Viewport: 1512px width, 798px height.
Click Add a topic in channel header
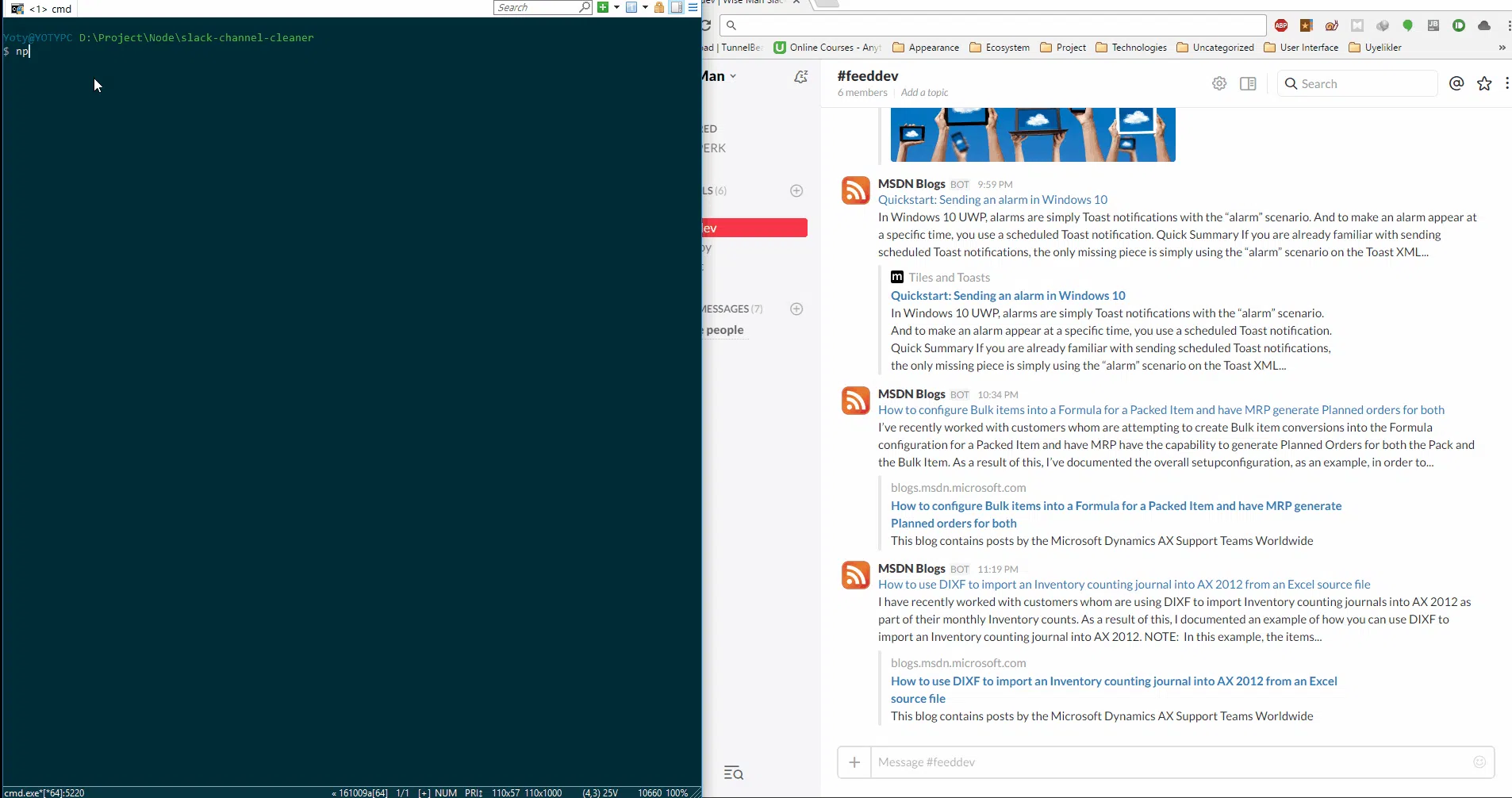point(924,93)
